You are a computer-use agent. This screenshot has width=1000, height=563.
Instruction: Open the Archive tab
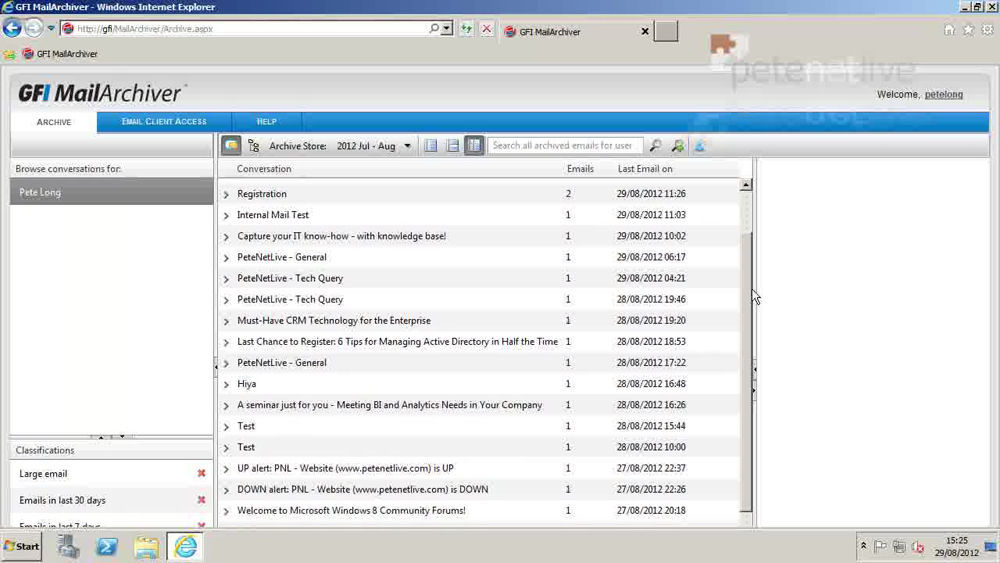pos(54,122)
